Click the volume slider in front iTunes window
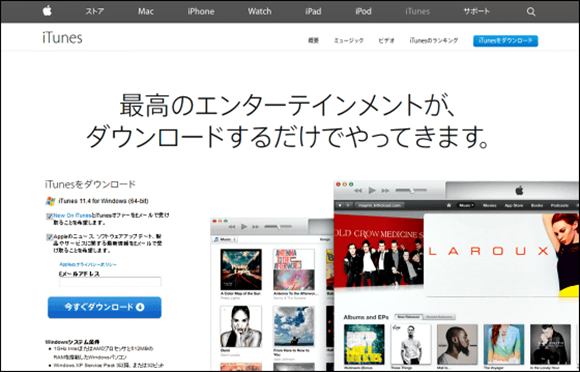This screenshot has height=372, width=580. (411, 190)
